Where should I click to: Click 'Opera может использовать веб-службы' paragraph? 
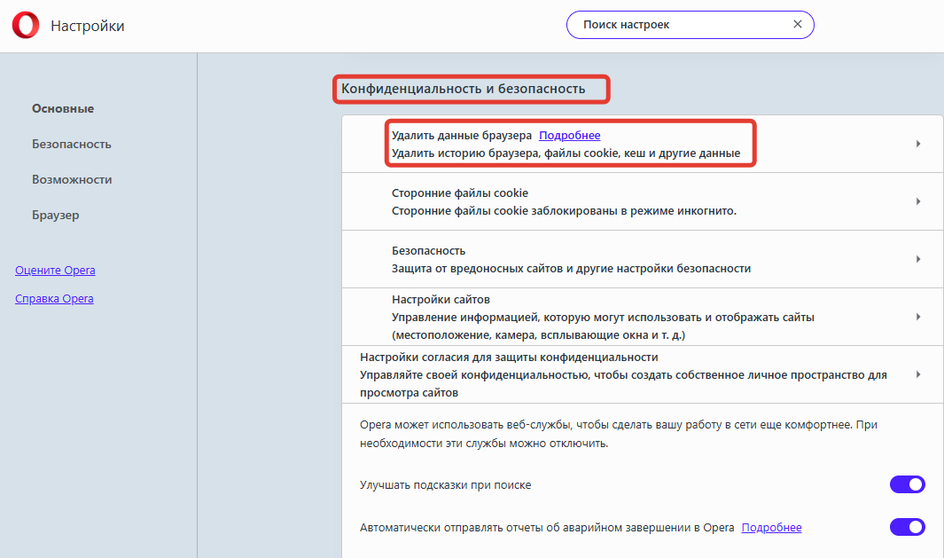coord(618,434)
